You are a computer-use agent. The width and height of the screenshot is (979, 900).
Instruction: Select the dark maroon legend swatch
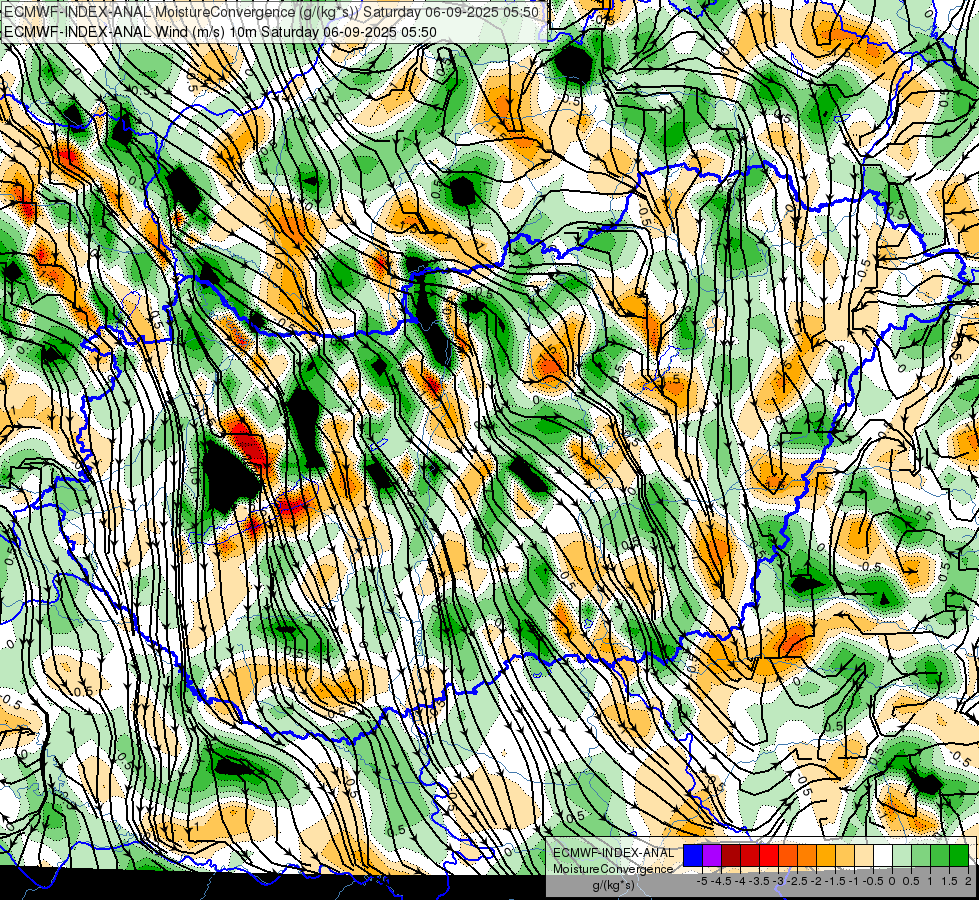pyautogui.click(x=731, y=855)
